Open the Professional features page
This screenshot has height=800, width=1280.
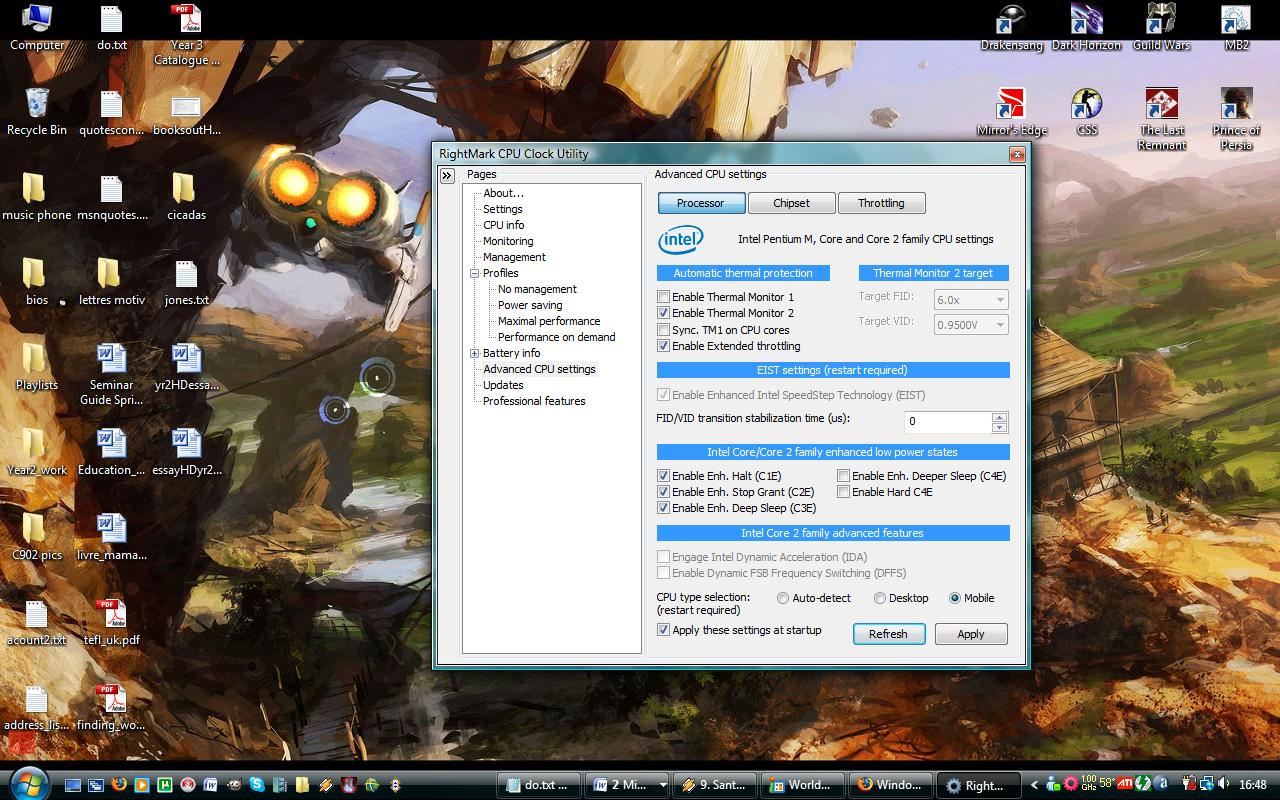(x=534, y=401)
